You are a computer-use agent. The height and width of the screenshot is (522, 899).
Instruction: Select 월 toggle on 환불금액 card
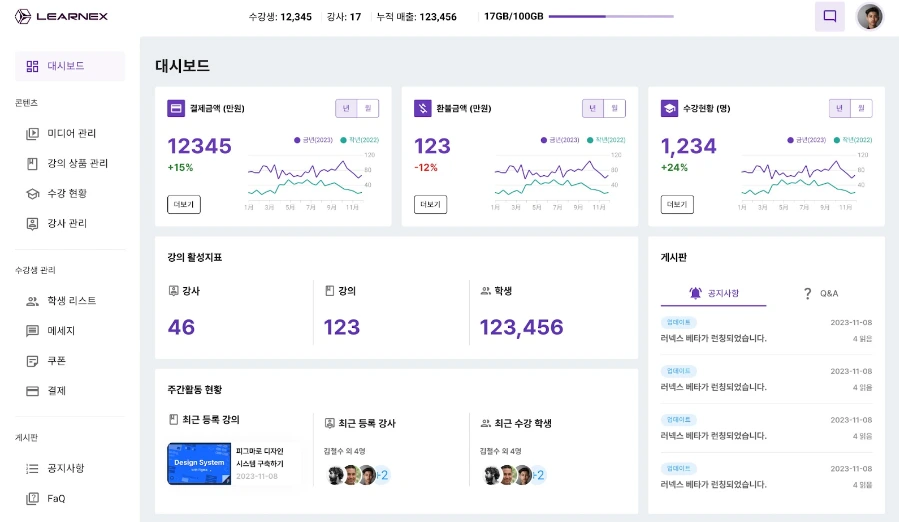[615, 108]
